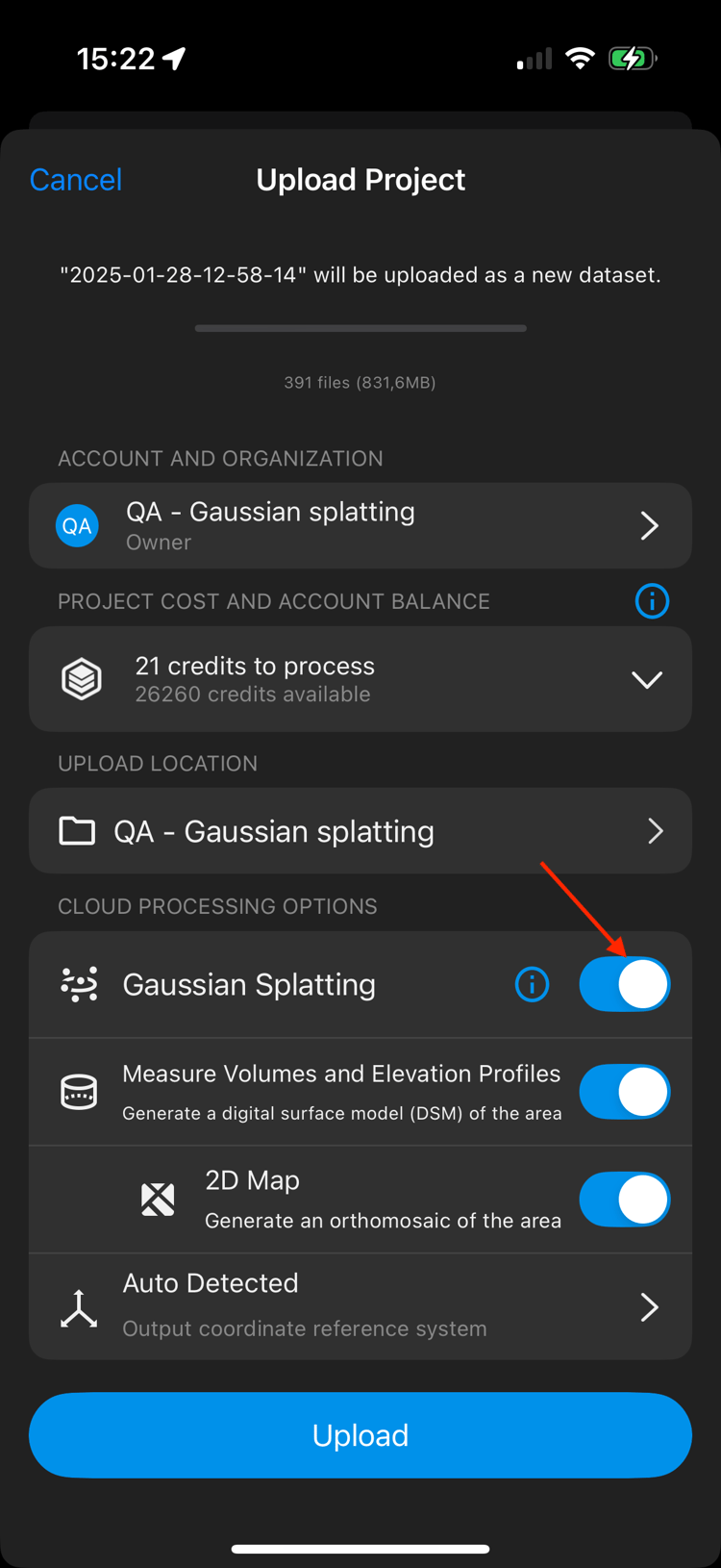This screenshot has width=721, height=1568.
Task: Open info for Project Cost and Account Balance
Action: (x=652, y=601)
